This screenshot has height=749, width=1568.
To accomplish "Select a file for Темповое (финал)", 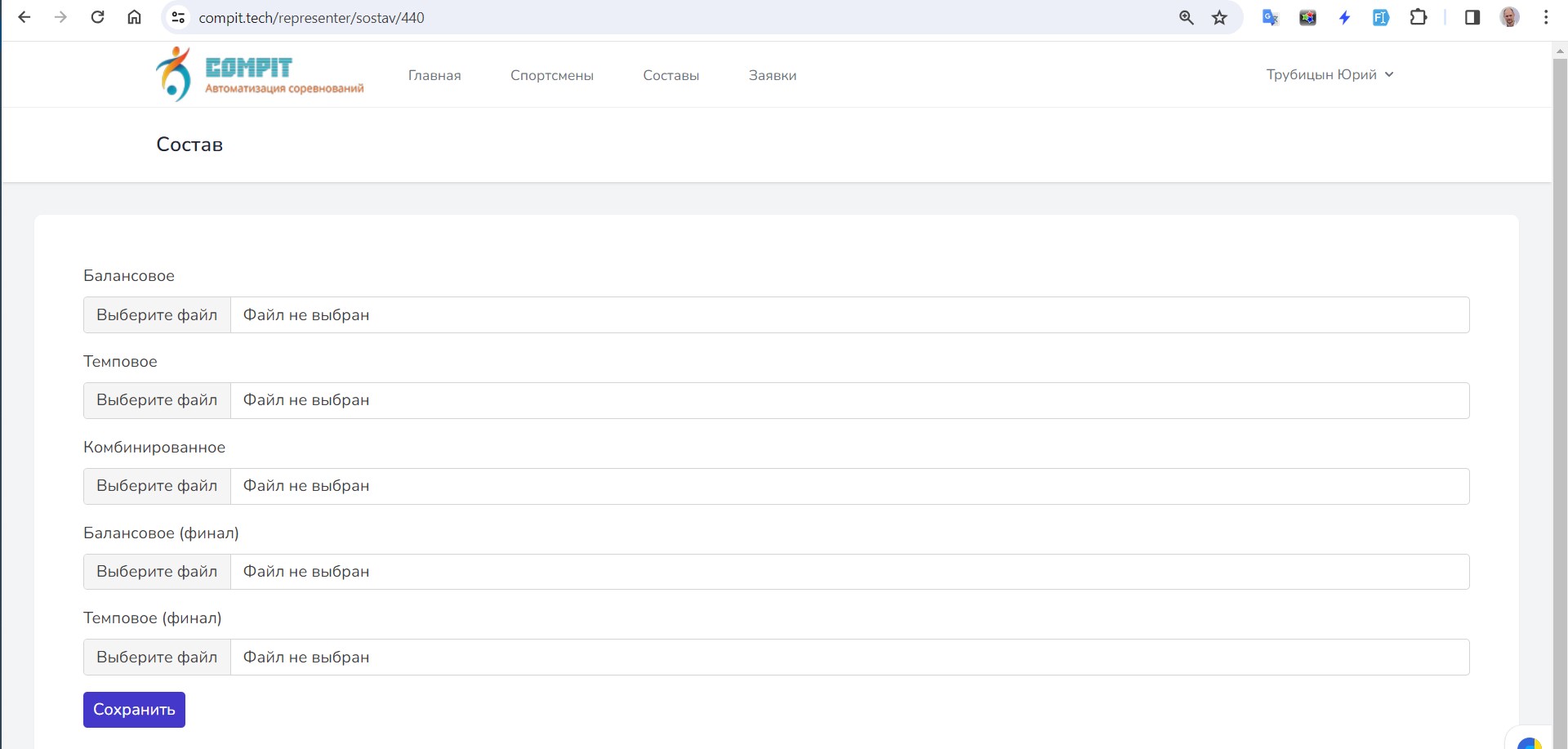I will coord(157,658).
